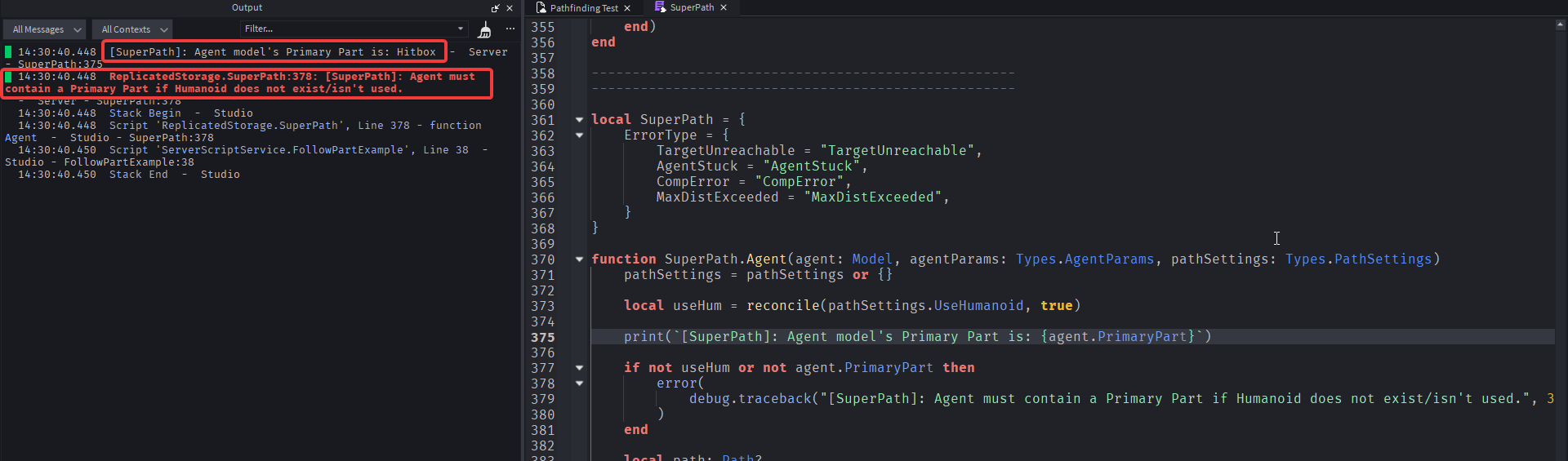Collapse the if-not-useHum block fold arrow on line 377
Viewport: 1568px width, 461px height.
580,368
